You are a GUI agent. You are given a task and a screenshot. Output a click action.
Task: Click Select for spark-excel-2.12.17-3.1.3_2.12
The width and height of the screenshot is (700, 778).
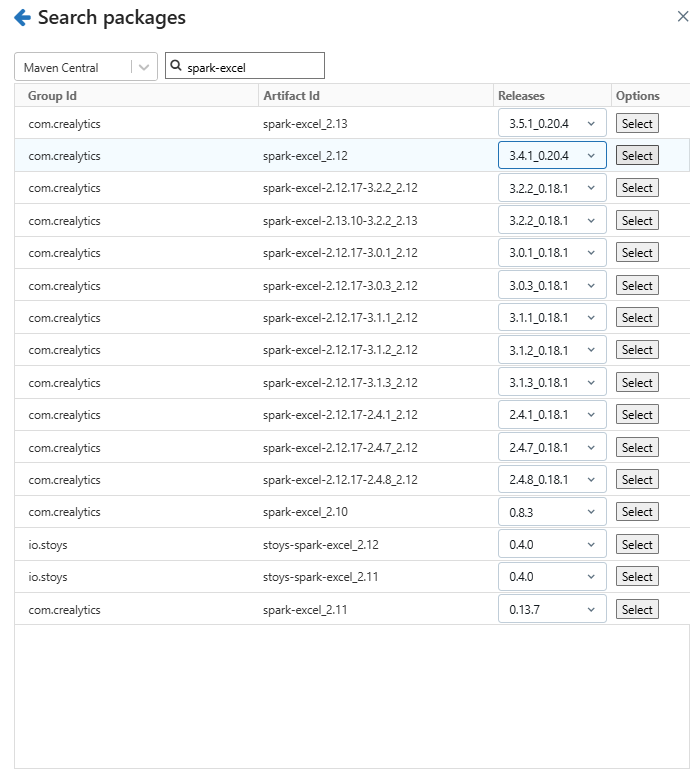[637, 383]
